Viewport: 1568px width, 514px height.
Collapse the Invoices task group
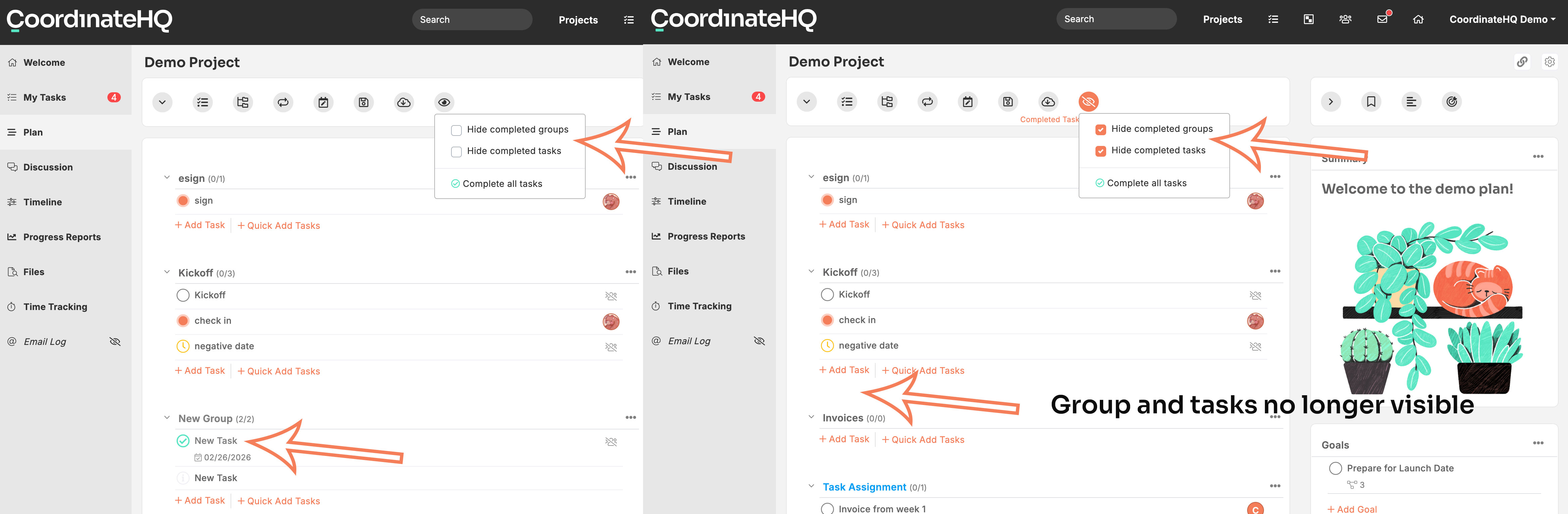[x=811, y=417]
